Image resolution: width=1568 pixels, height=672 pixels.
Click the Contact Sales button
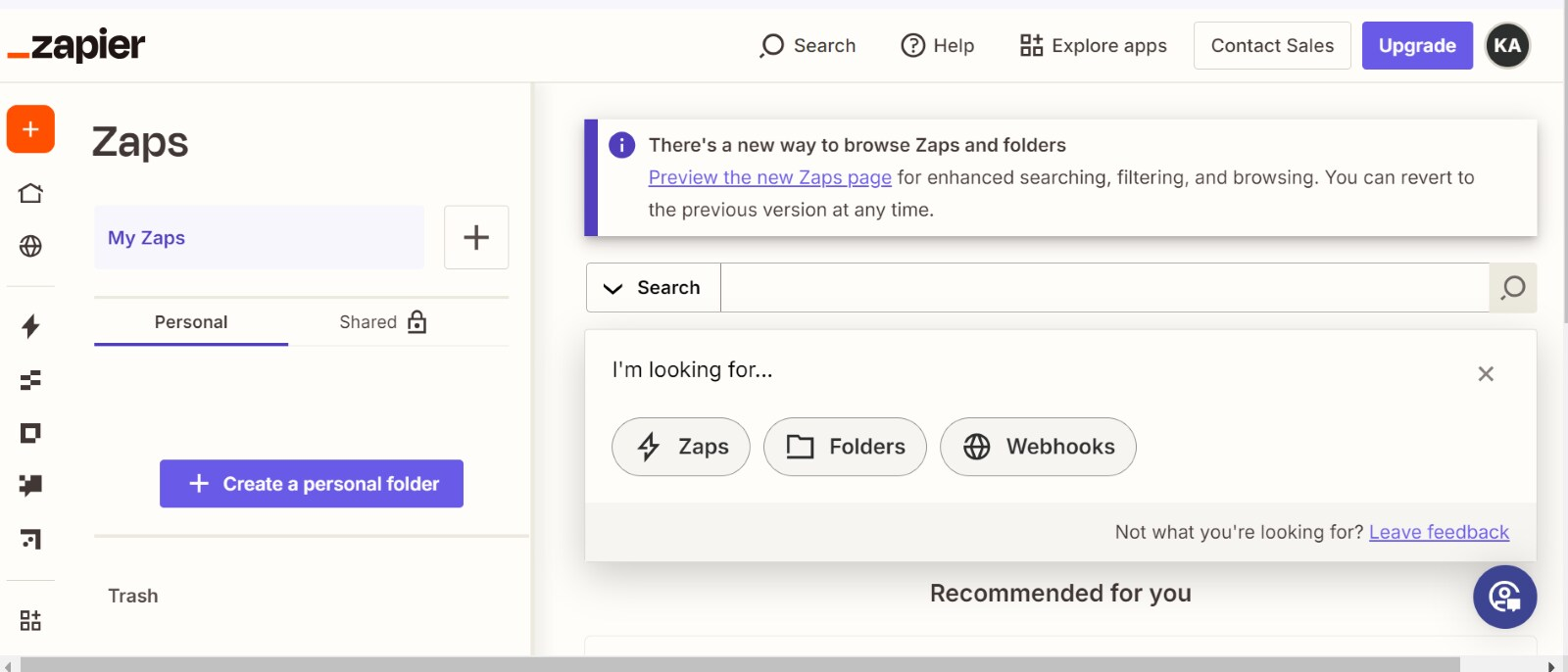coord(1272,46)
